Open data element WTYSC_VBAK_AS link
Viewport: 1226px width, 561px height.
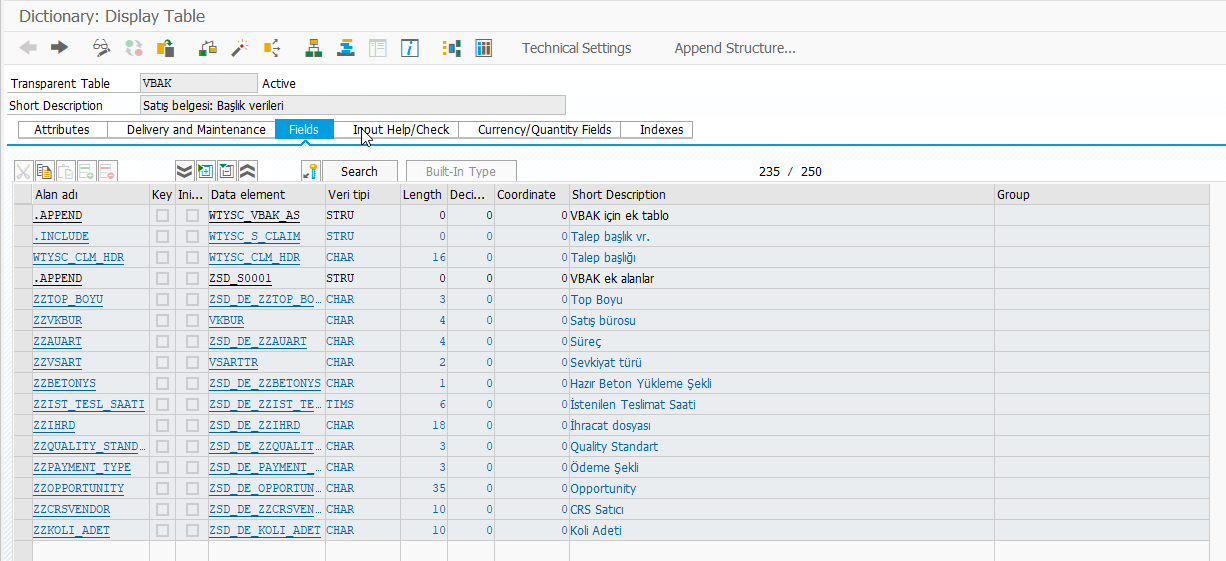point(254,215)
